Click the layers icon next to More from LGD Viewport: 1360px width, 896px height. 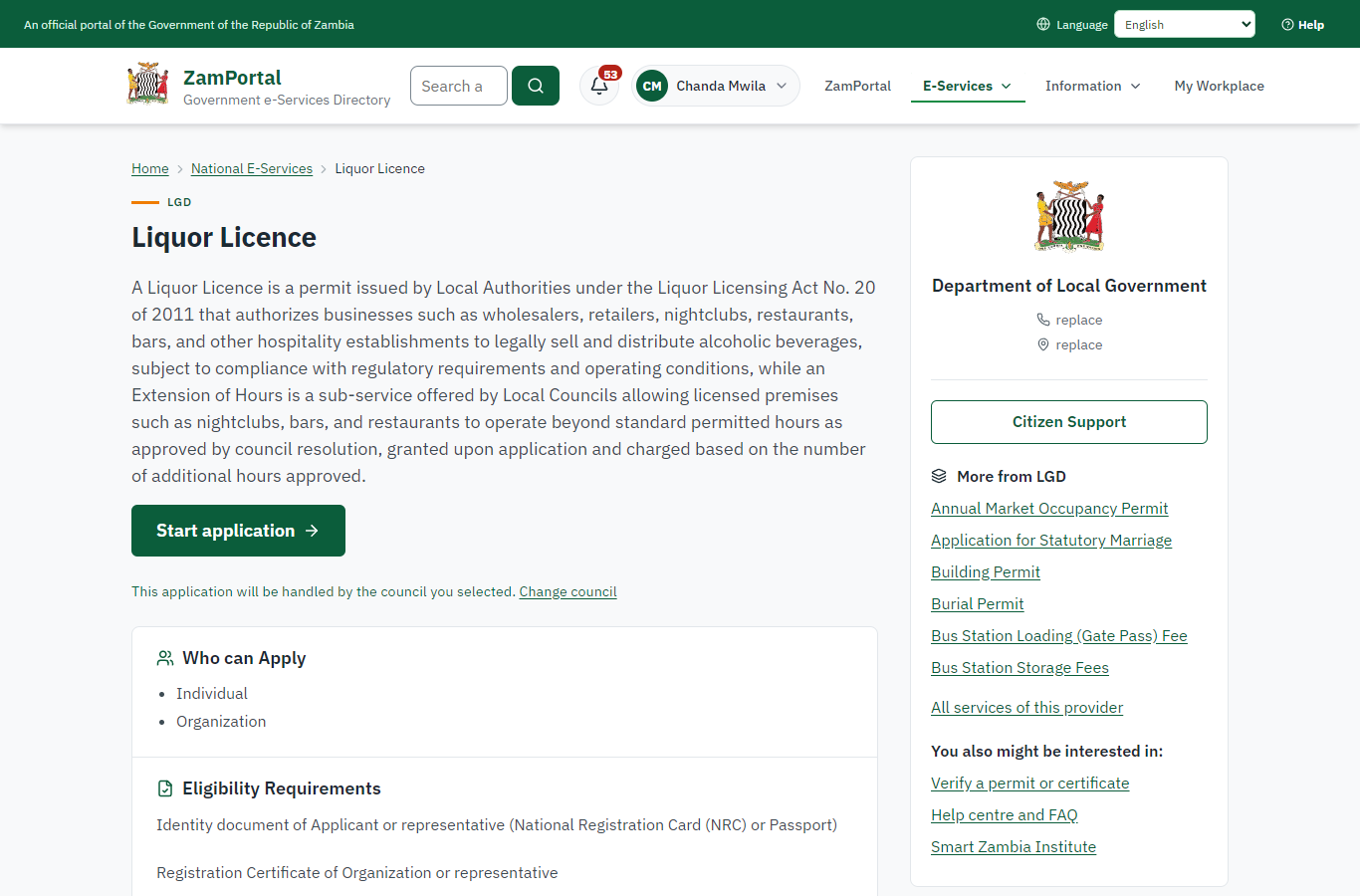pyautogui.click(x=939, y=476)
